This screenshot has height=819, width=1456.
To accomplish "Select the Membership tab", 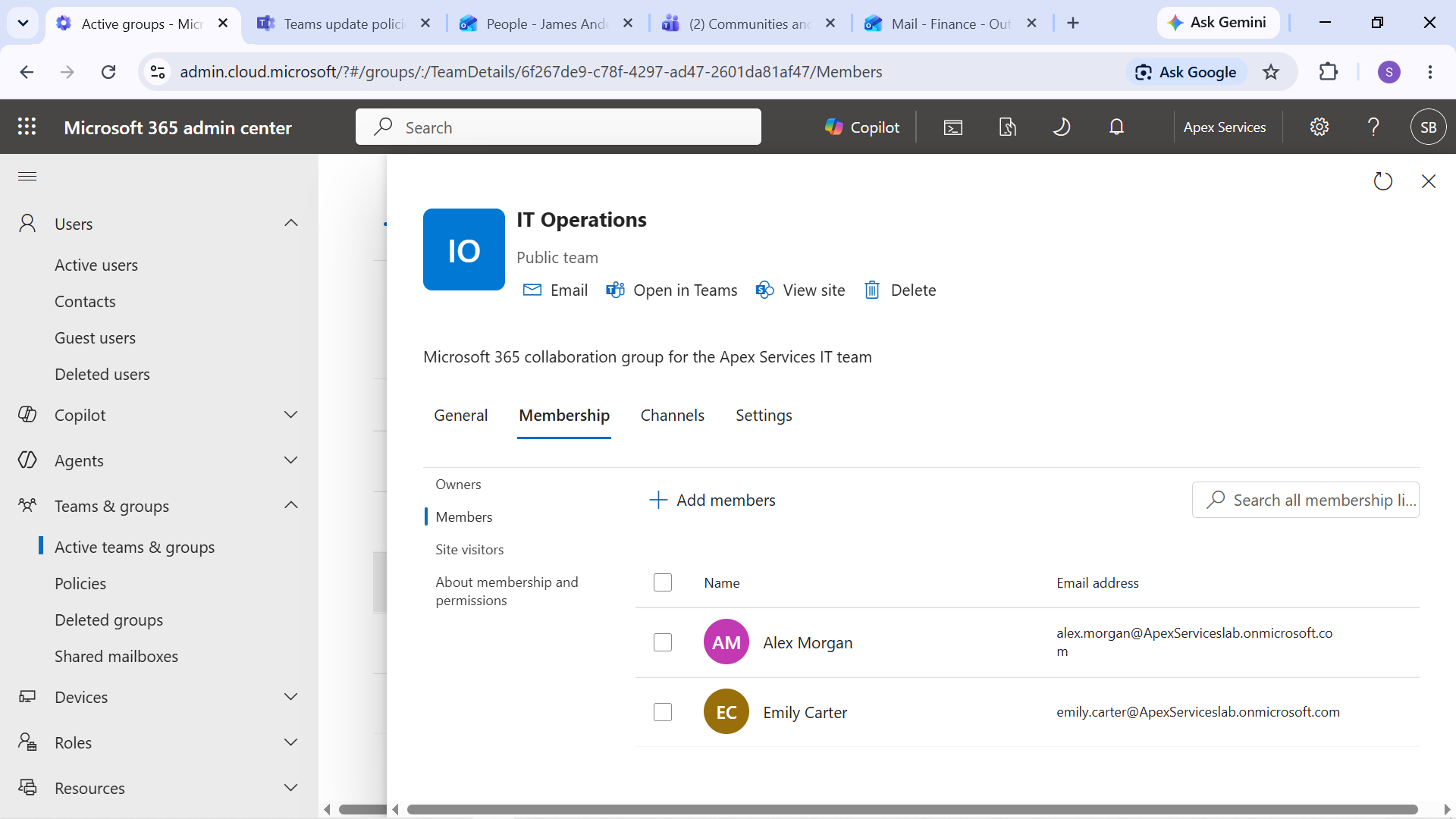I will 564,416.
